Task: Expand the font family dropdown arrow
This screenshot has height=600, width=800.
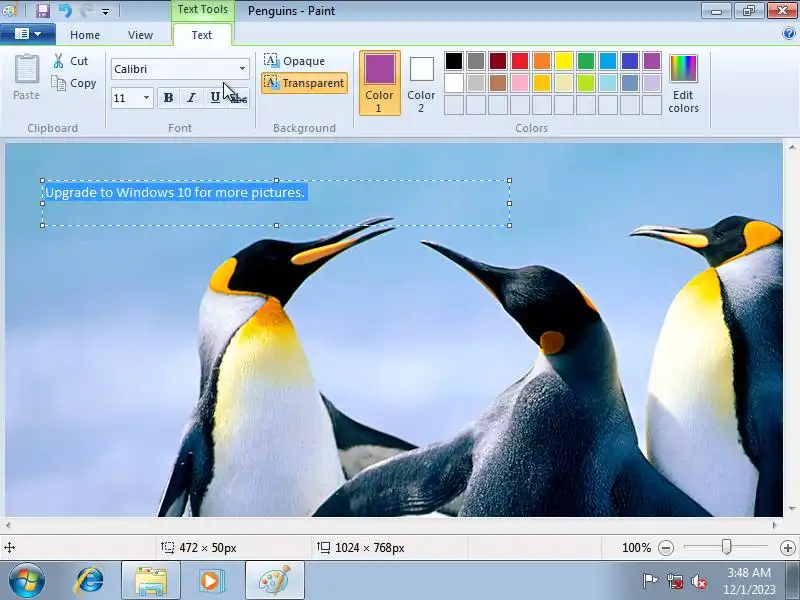Action: pos(242,68)
